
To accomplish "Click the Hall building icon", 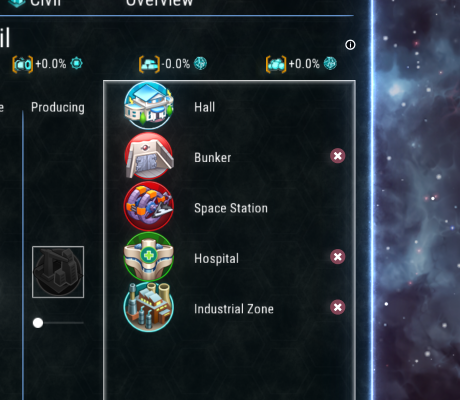I will point(149,105).
